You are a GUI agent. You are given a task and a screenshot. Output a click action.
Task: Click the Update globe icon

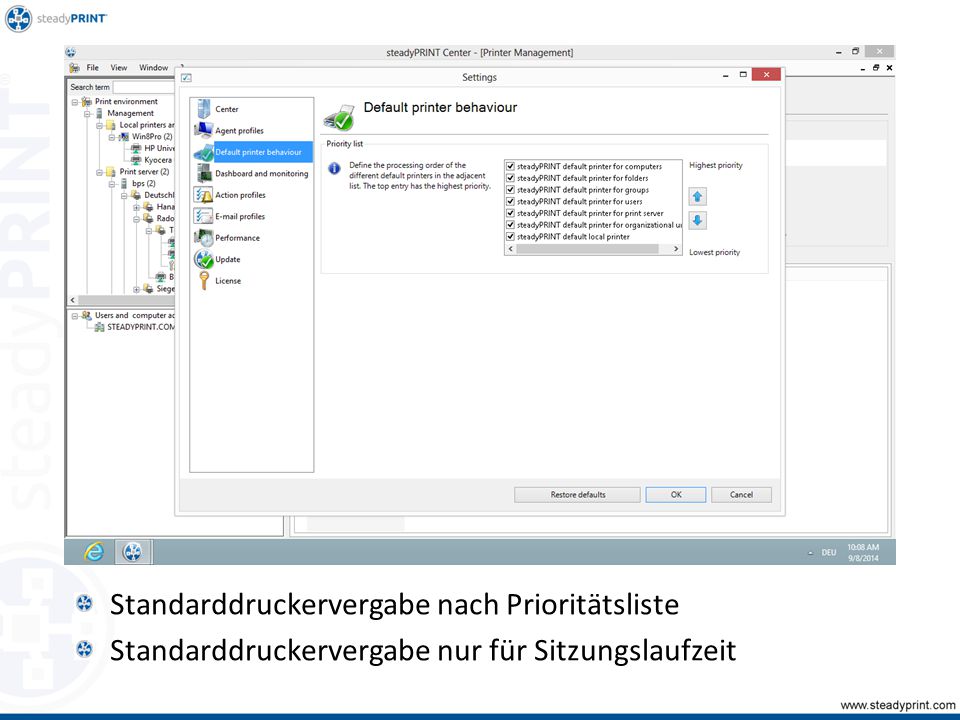click(x=203, y=260)
